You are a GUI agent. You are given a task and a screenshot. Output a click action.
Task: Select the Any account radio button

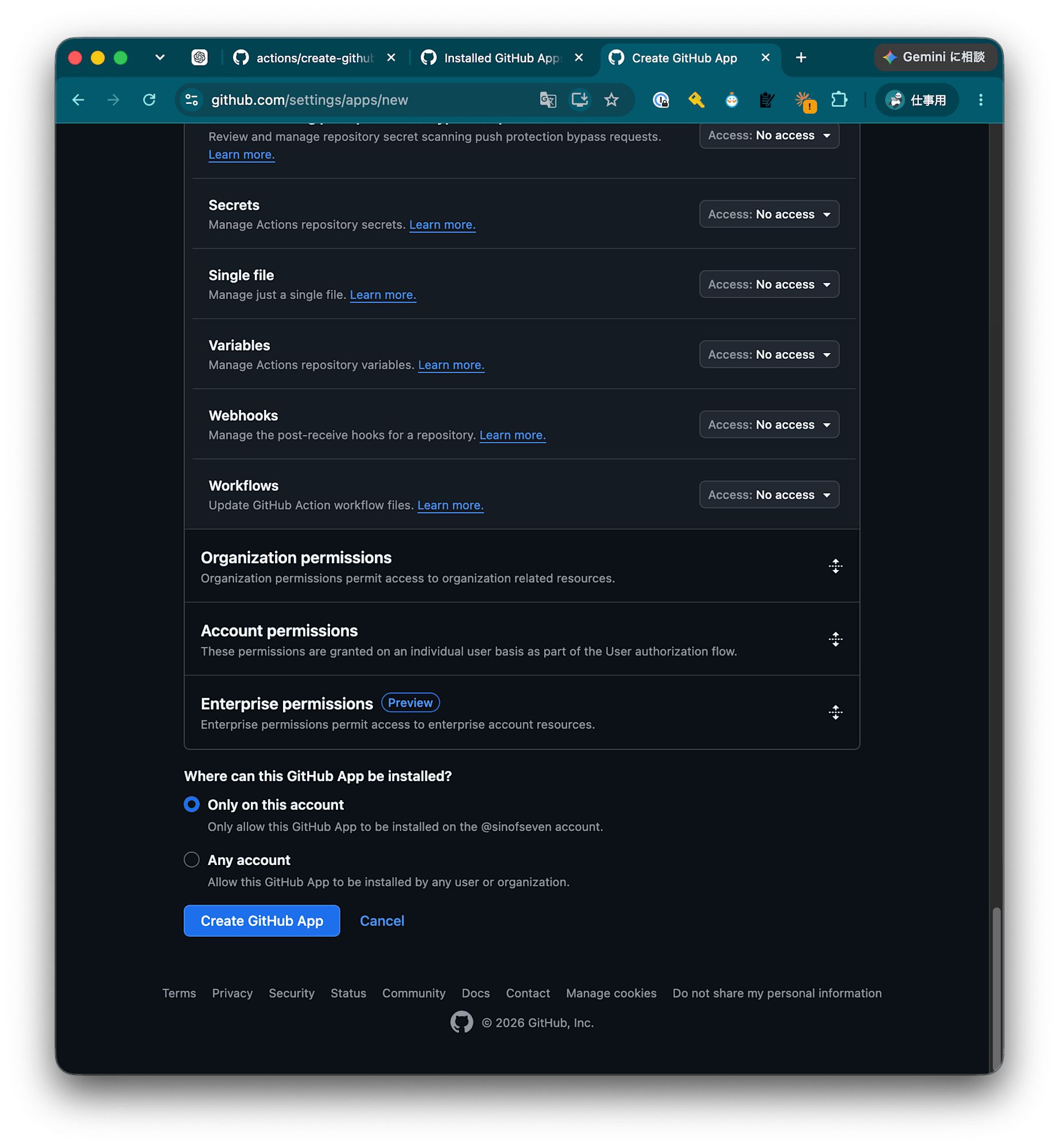pyautogui.click(x=192, y=859)
